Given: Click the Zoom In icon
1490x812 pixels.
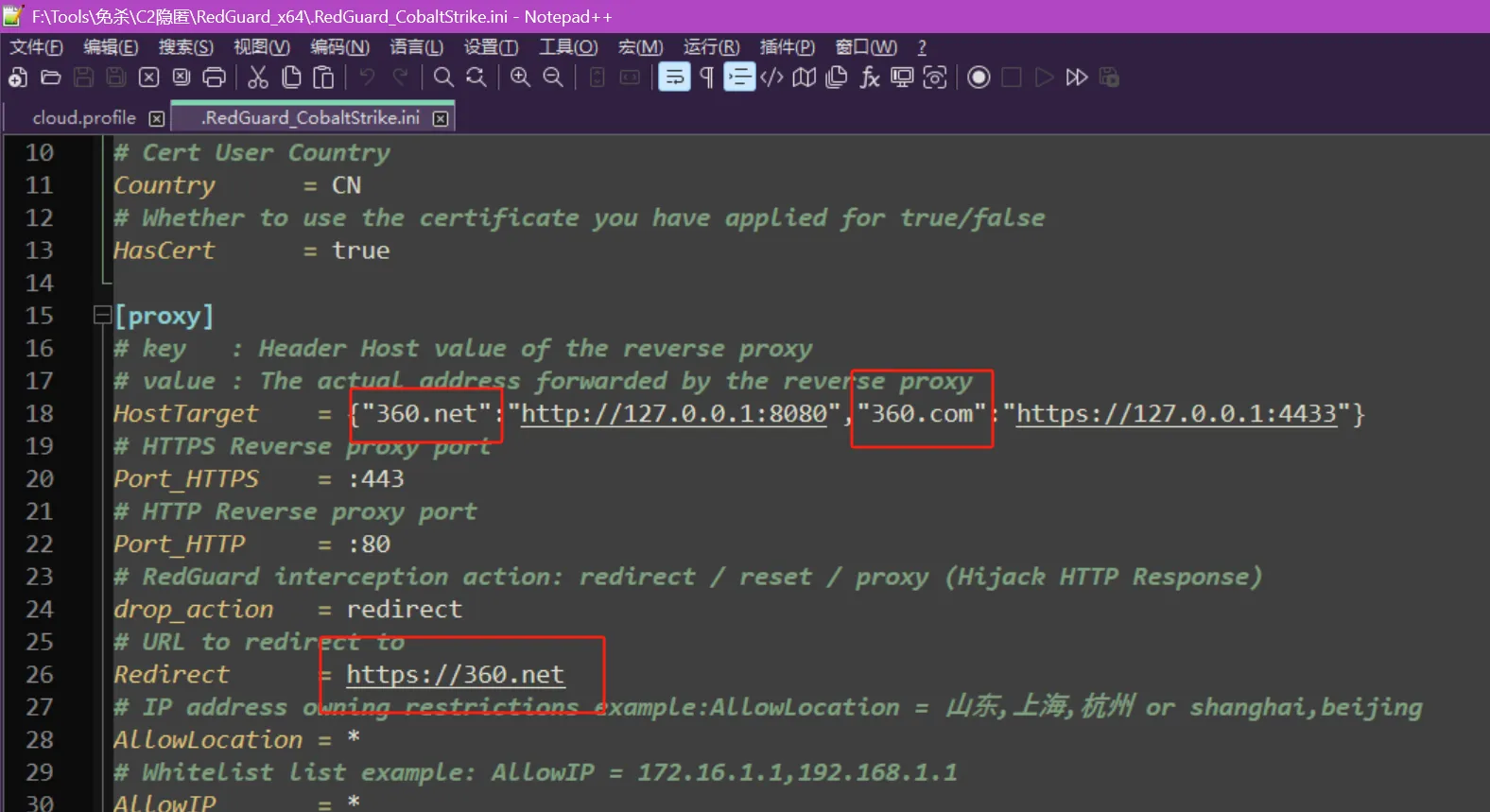Looking at the screenshot, I should click(520, 78).
